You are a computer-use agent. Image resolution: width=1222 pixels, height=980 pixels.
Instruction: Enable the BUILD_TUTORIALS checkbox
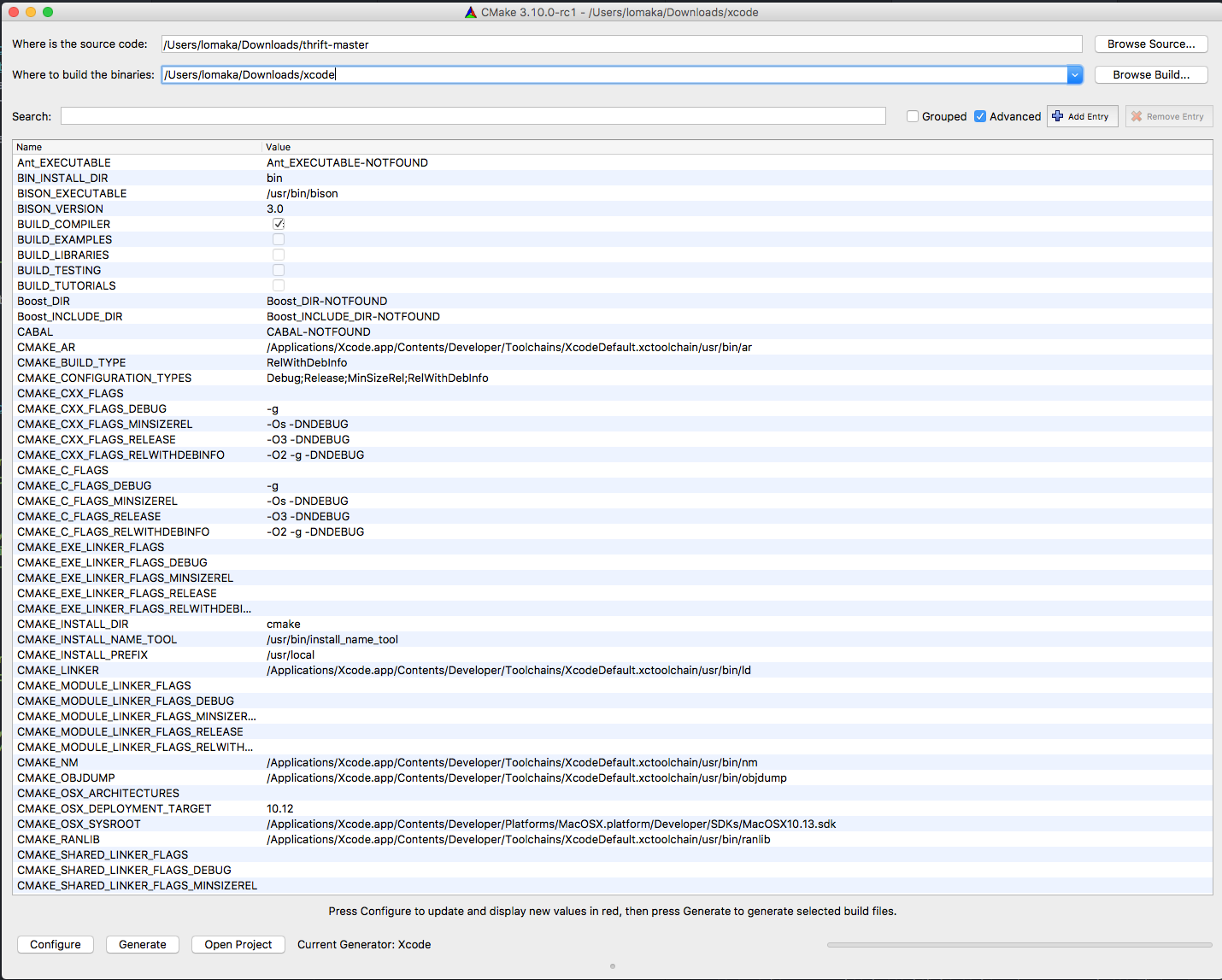[x=279, y=285]
